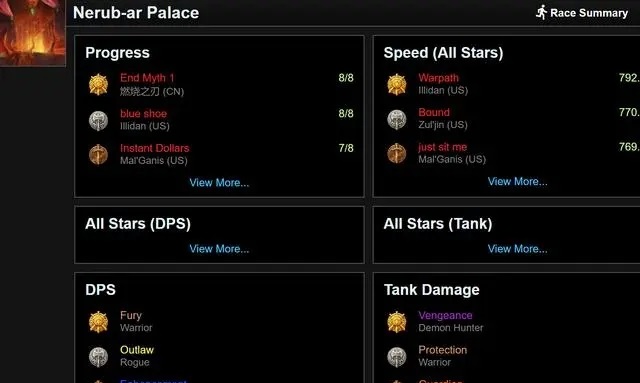Image resolution: width=640 pixels, height=383 pixels.
Task: Click the Nerub-ar Palace zone thumbnail
Action: pos(33,33)
